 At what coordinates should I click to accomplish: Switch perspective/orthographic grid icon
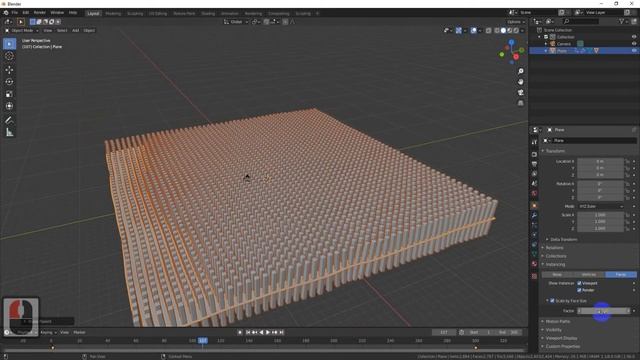[x=520, y=103]
